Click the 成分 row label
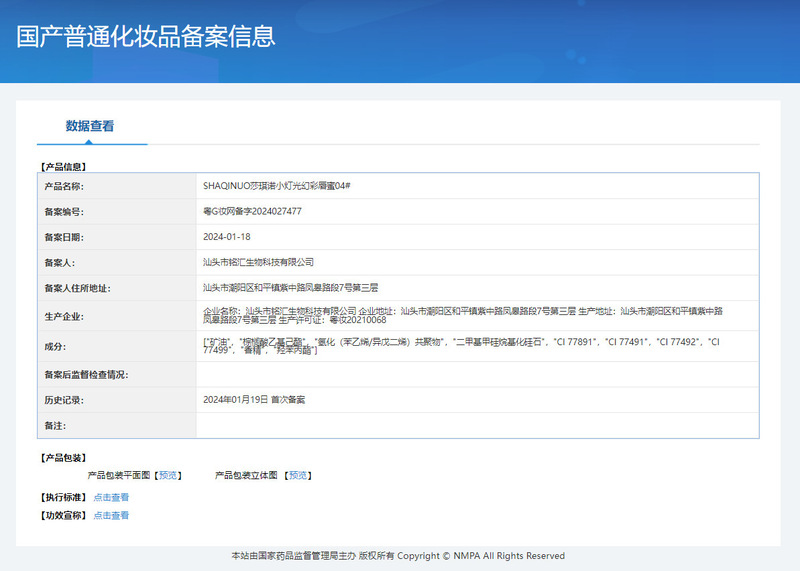 pos(55,346)
